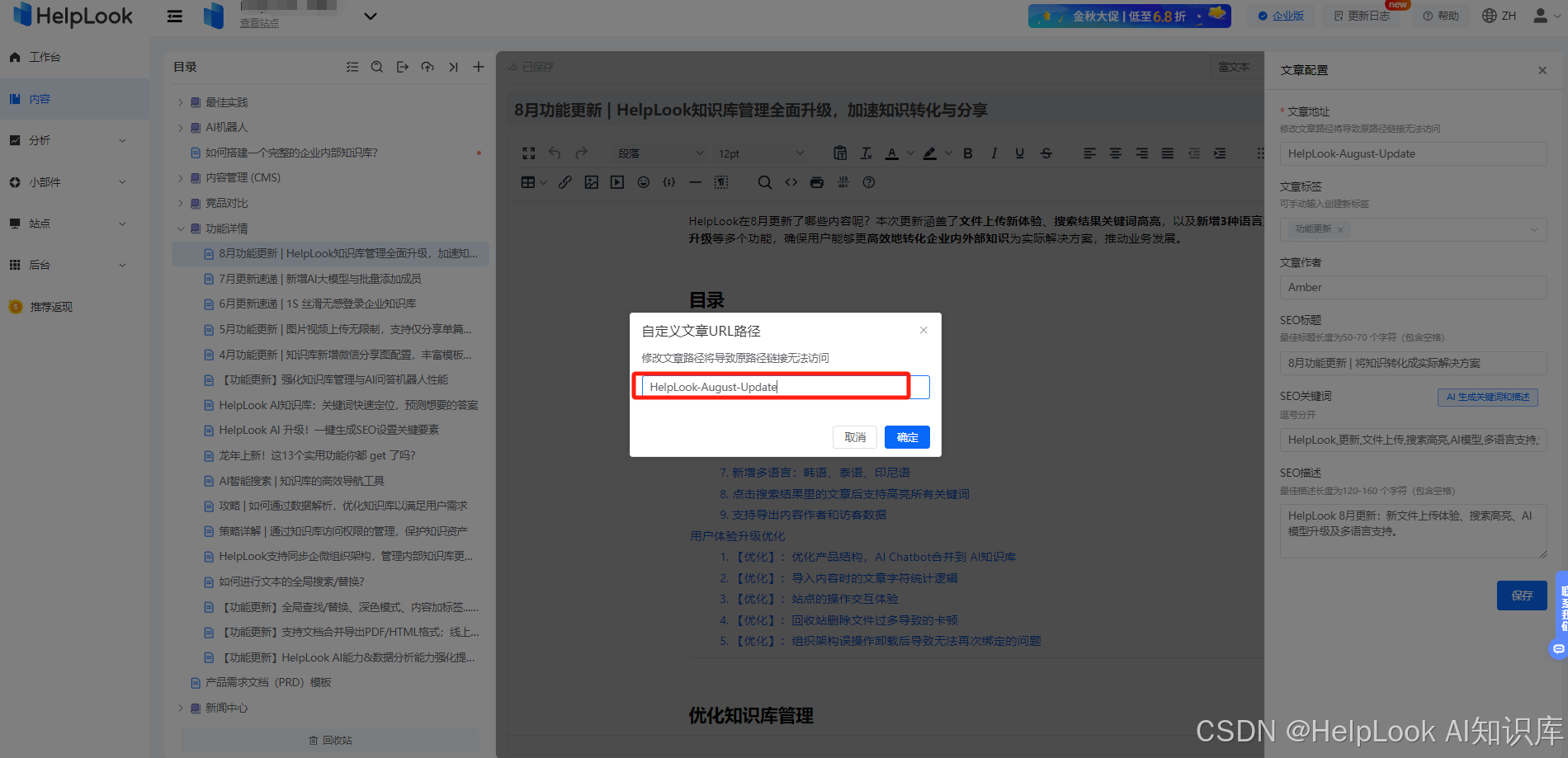Insert a link using the chain icon

[x=565, y=182]
